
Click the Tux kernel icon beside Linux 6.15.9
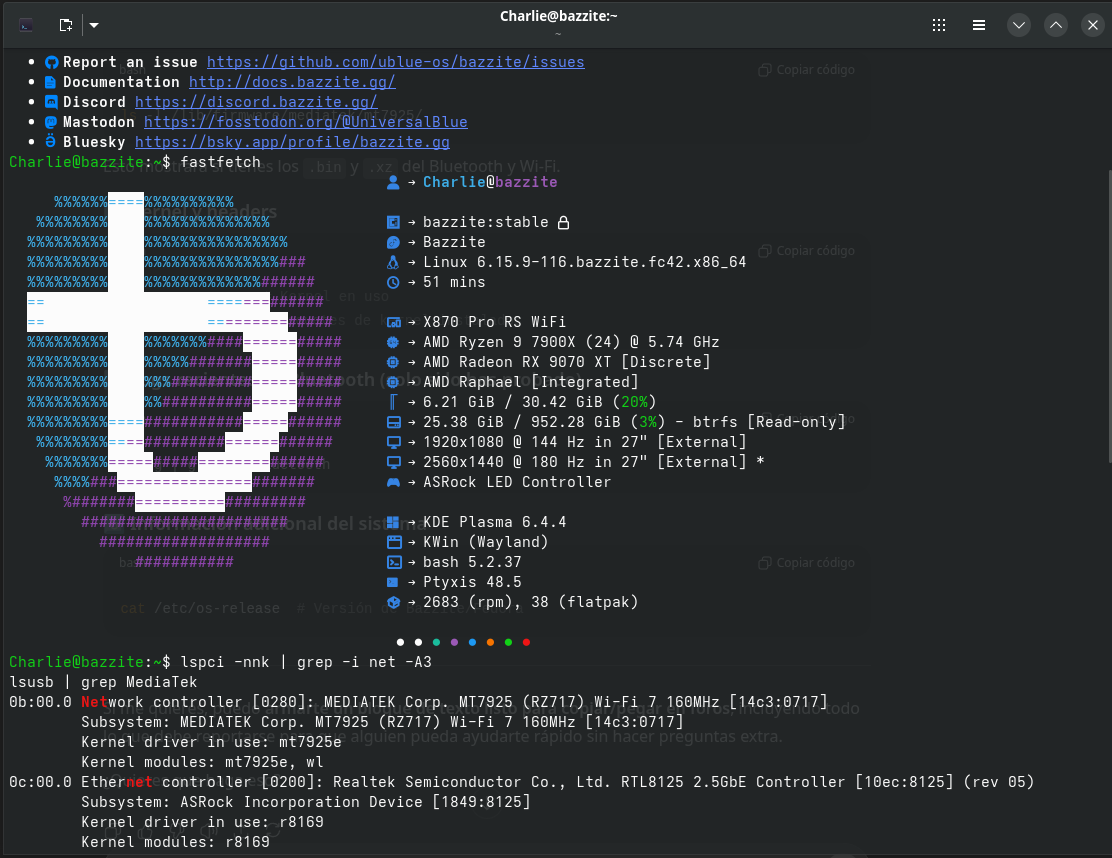pyautogui.click(x=393, y=262)
